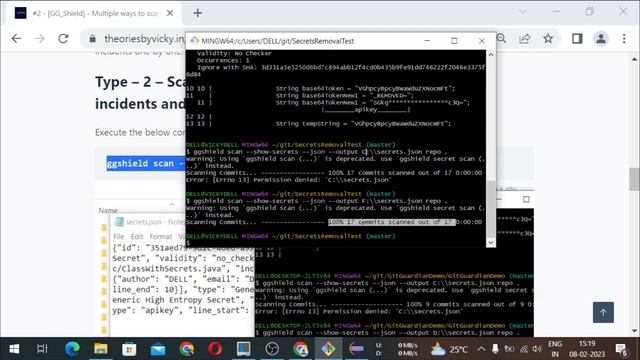The image size is (640, 360).
Task: Toggle the browser side panel
Action: (x=577, y=39)
